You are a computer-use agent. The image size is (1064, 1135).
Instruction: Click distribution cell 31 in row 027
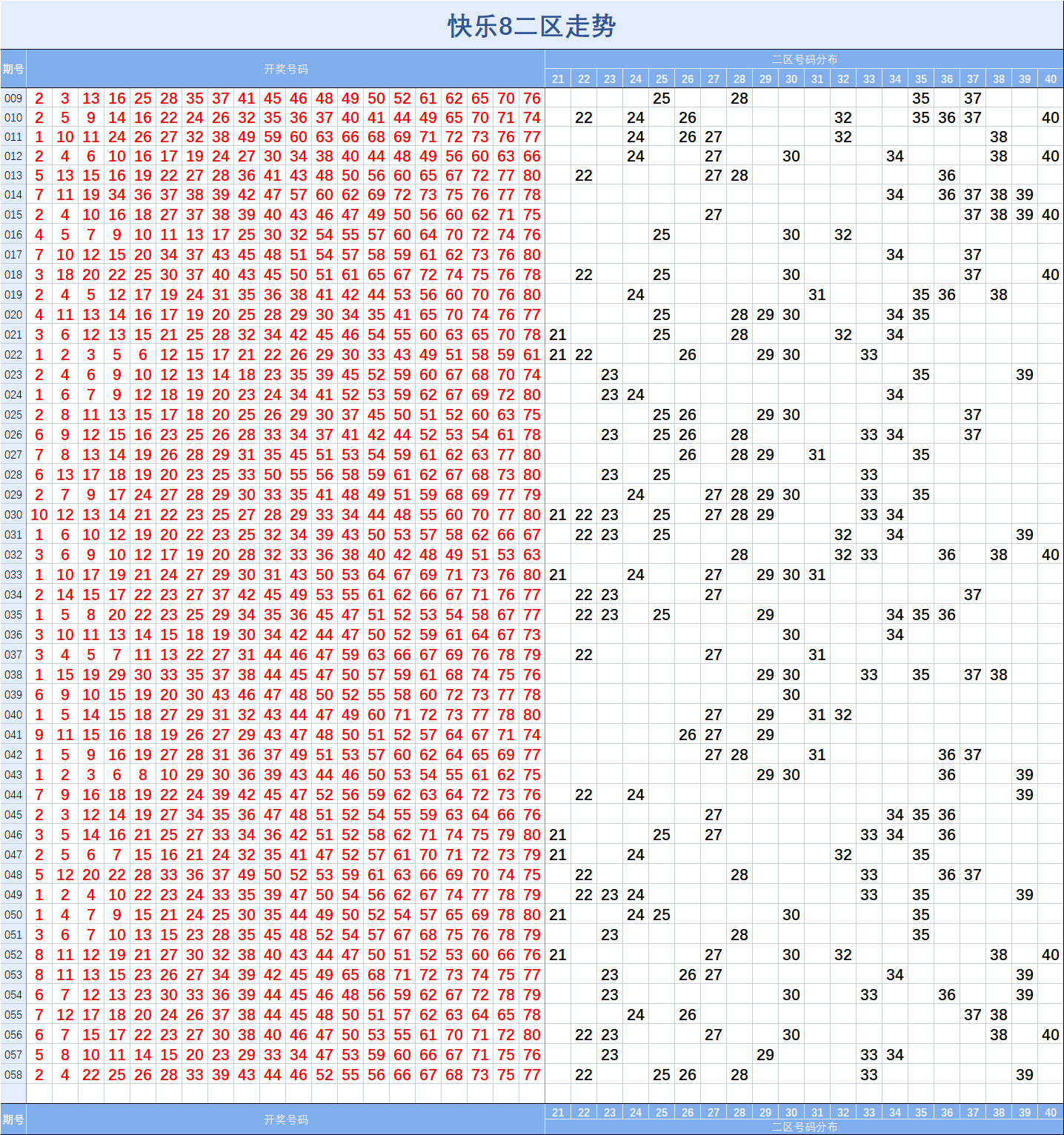coord(817,455)
